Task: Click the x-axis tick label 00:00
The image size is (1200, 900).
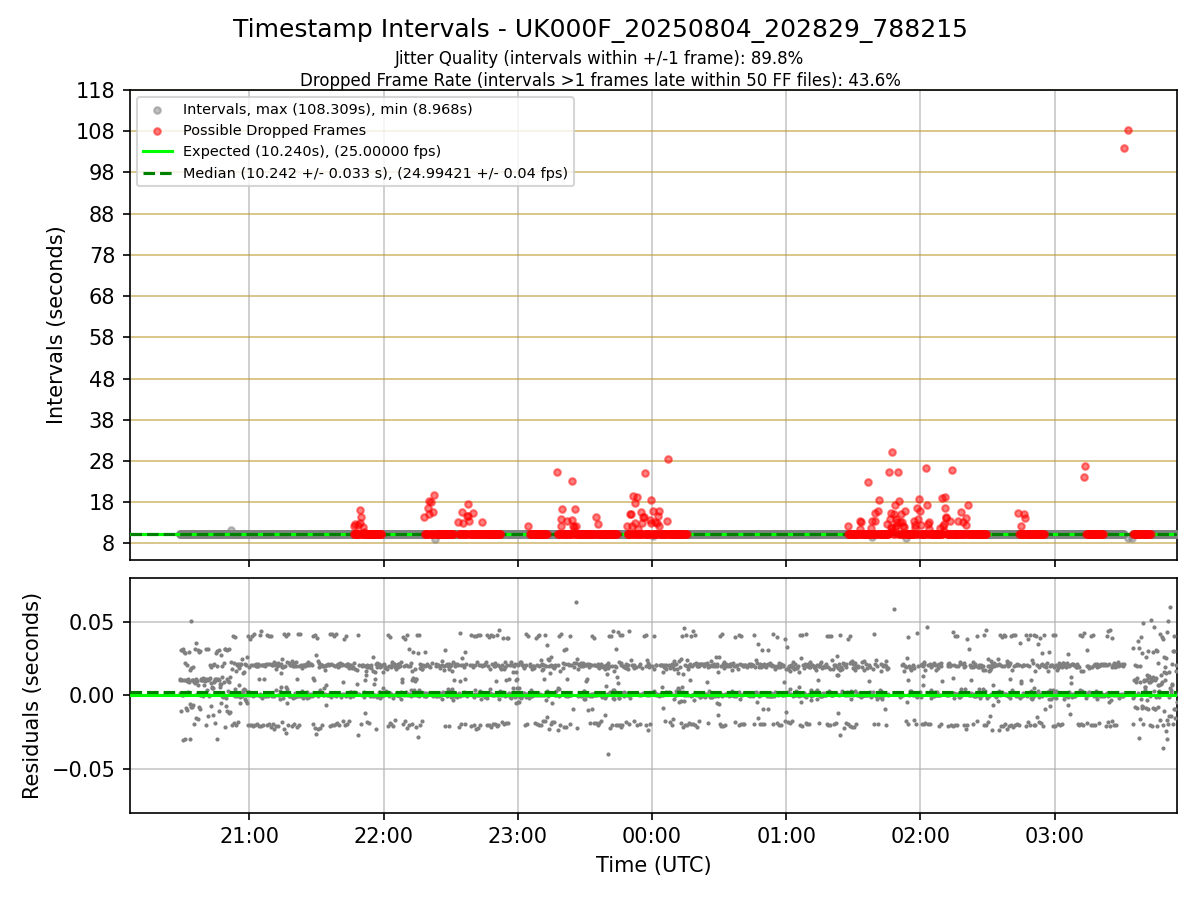Action: point(652,836)
